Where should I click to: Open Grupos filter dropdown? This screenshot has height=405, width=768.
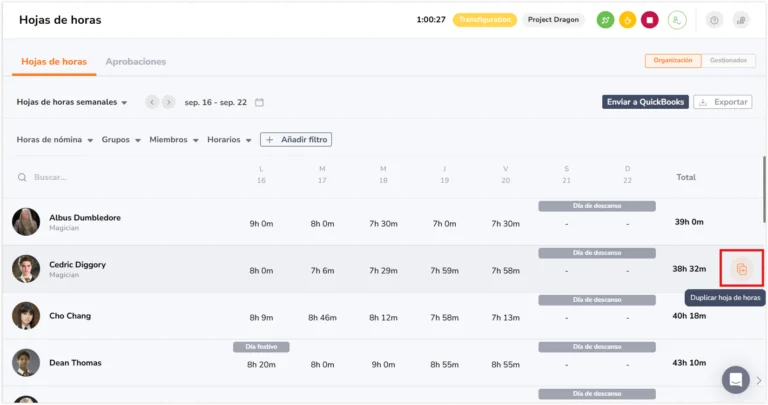tap(121, 140)
